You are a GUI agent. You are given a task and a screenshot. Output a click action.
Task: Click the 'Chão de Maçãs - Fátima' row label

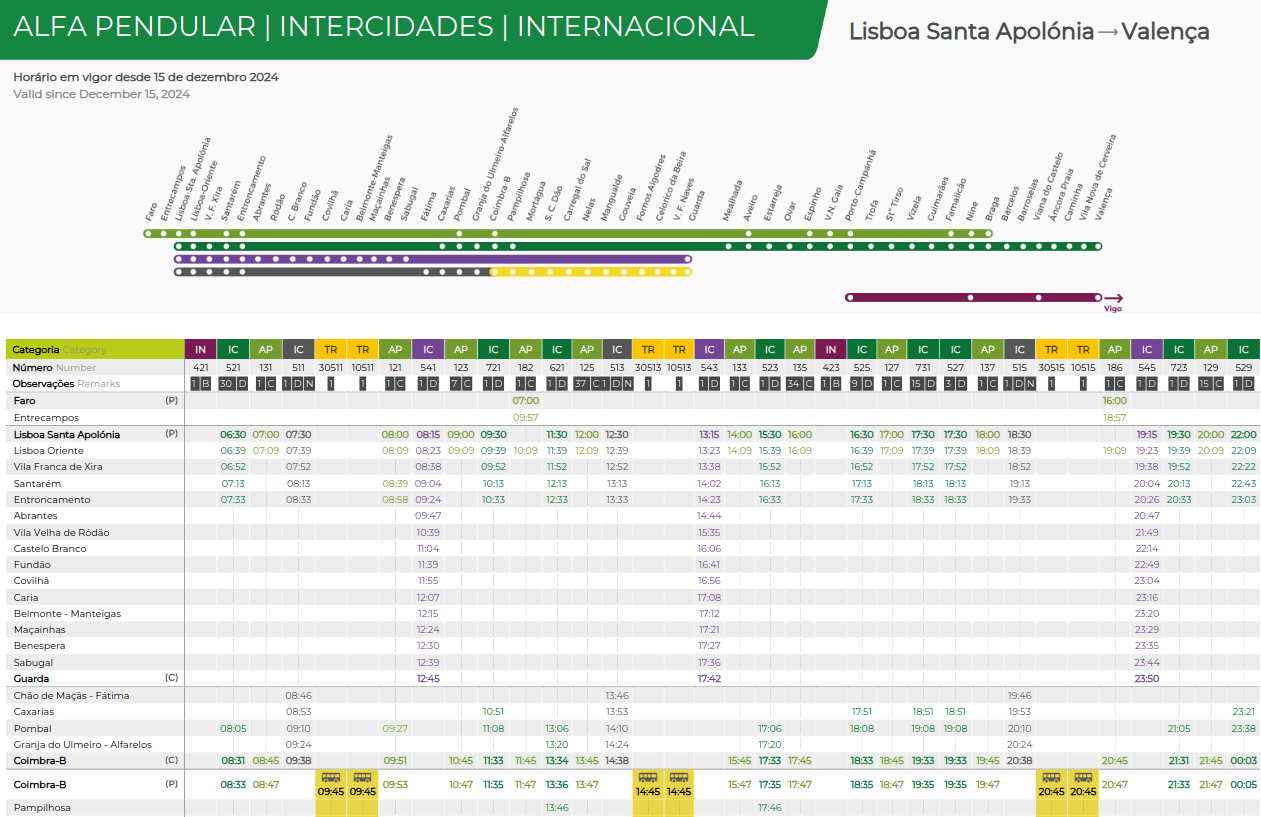point(72,695)
